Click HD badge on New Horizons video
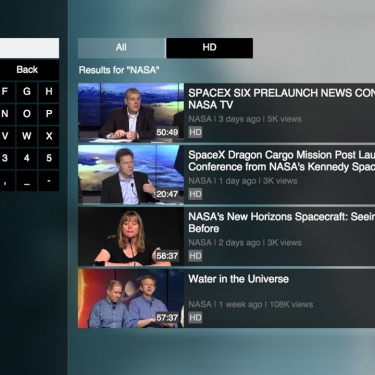The image size is (375, 375). pos(195,256)
